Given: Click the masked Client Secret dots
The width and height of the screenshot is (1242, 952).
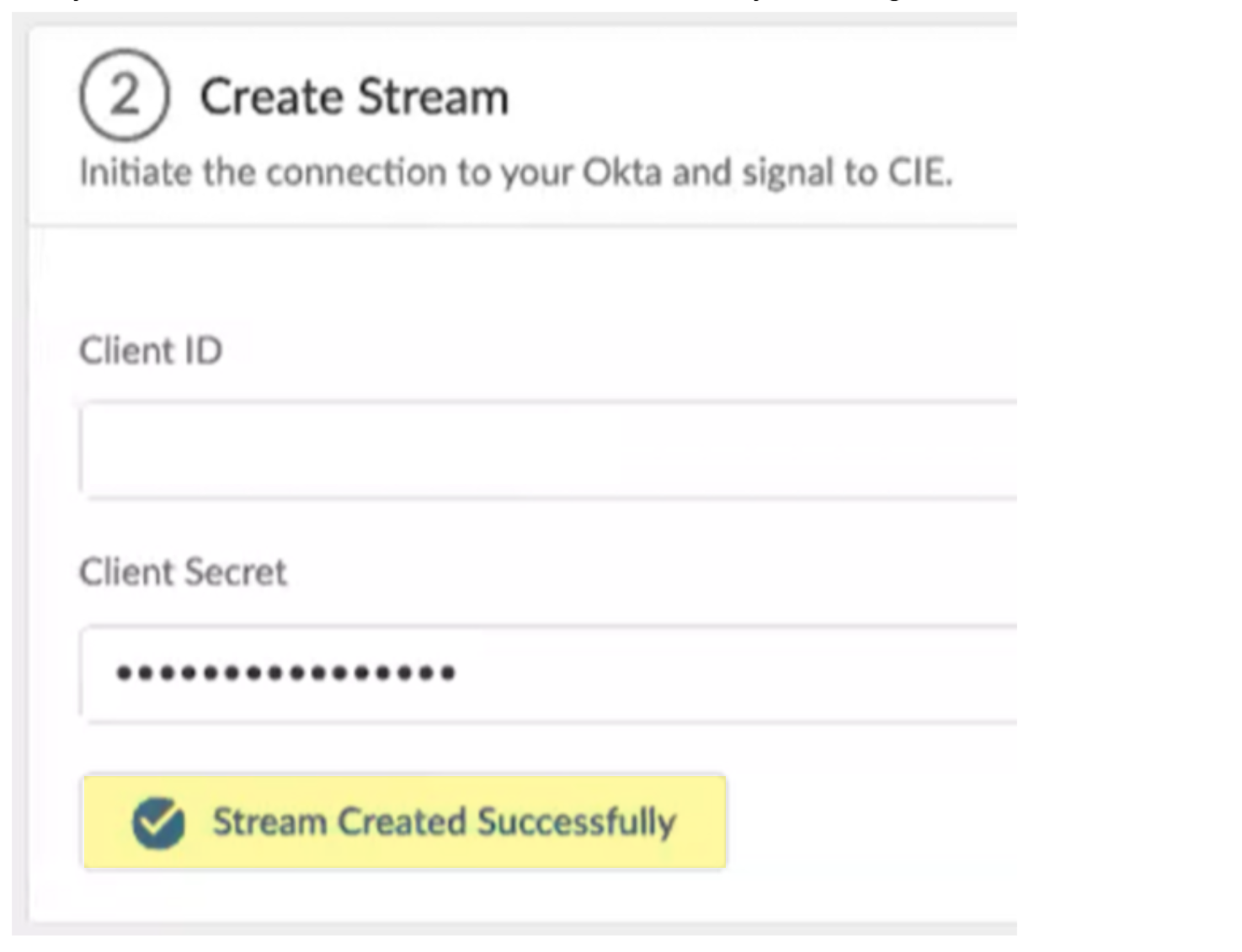Looking at the screenshot, I should coord(285,673).
